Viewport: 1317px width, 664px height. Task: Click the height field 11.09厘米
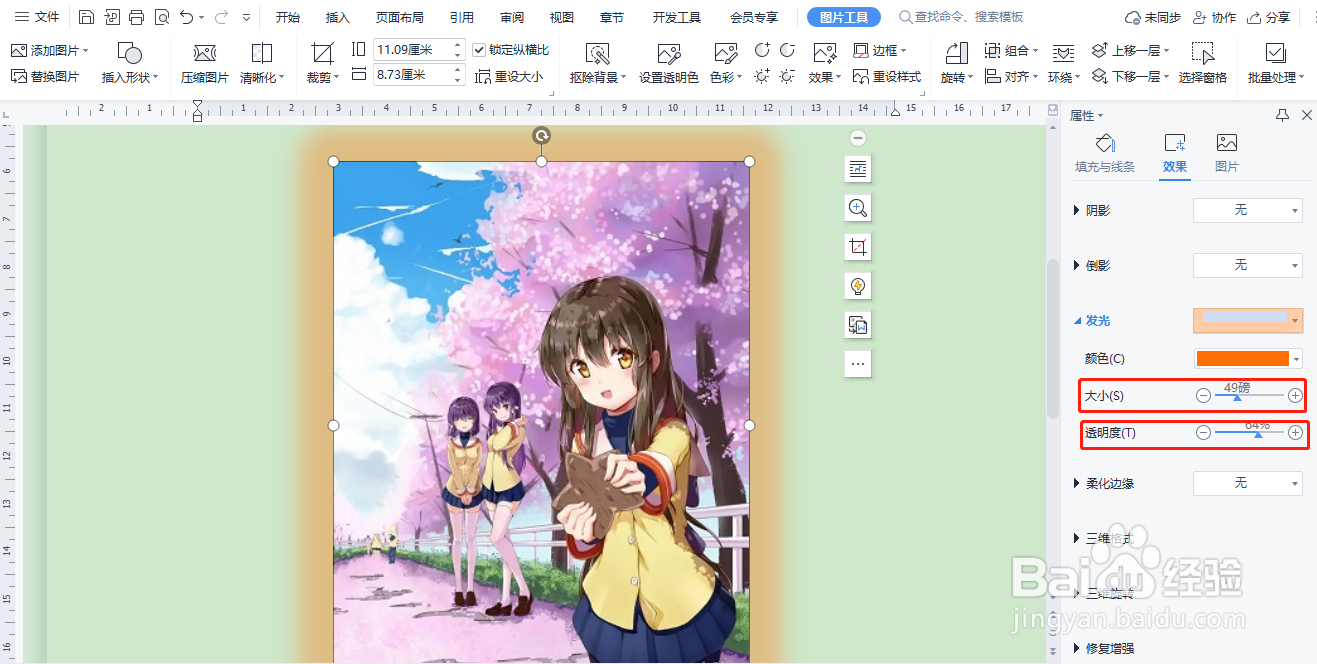pyautogui.click(x=413, y=50)
